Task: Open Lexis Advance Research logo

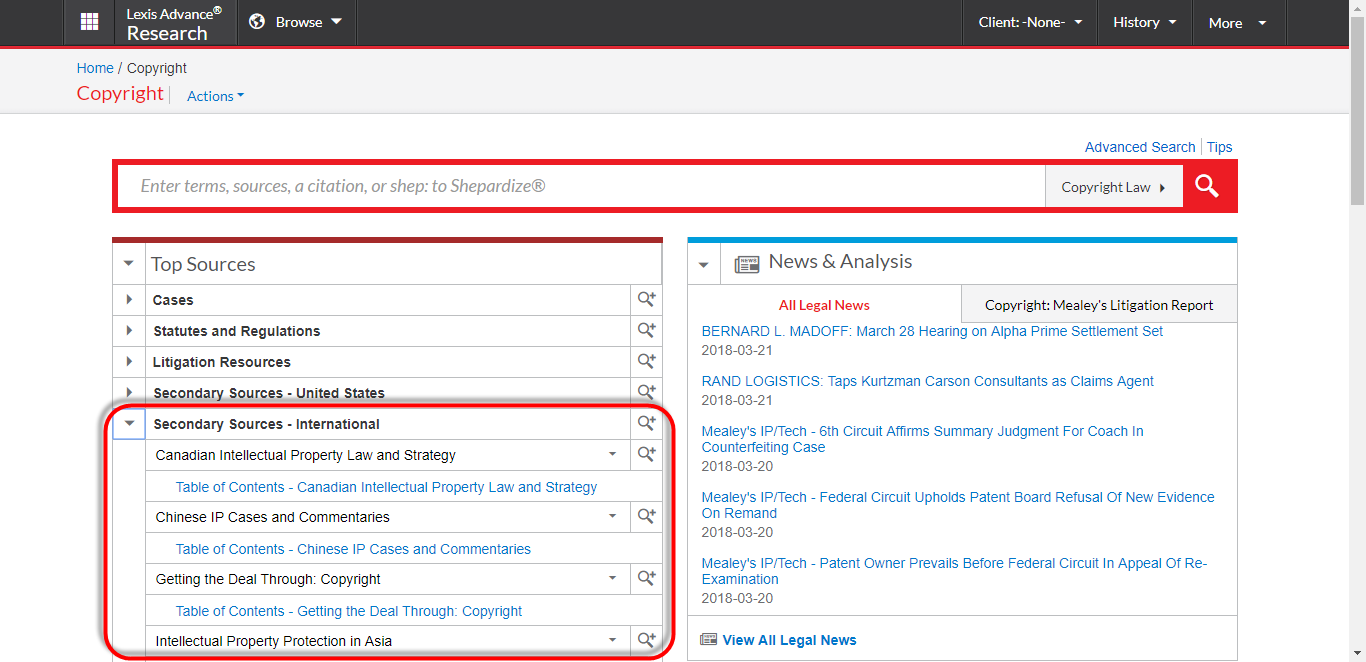Action: (x=174, y=23)
